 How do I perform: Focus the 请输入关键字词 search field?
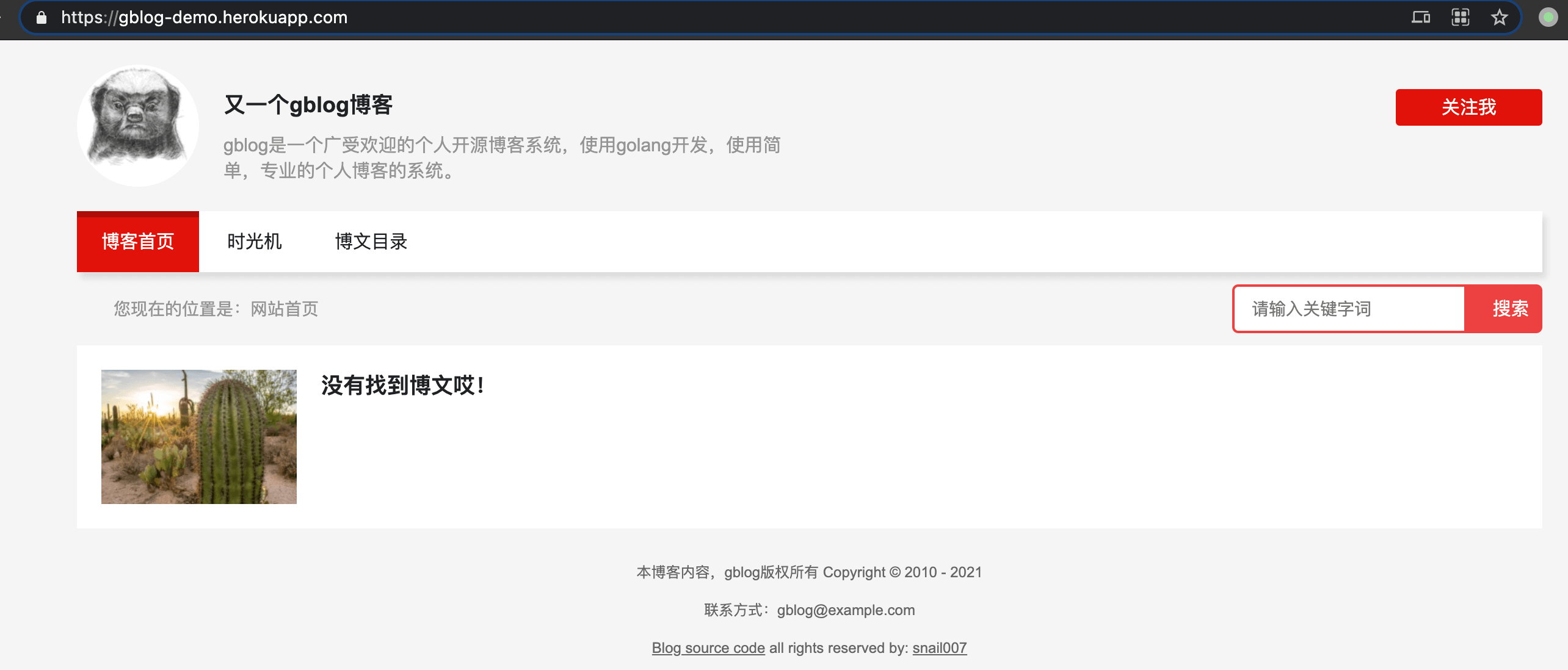coord(1349,309)
